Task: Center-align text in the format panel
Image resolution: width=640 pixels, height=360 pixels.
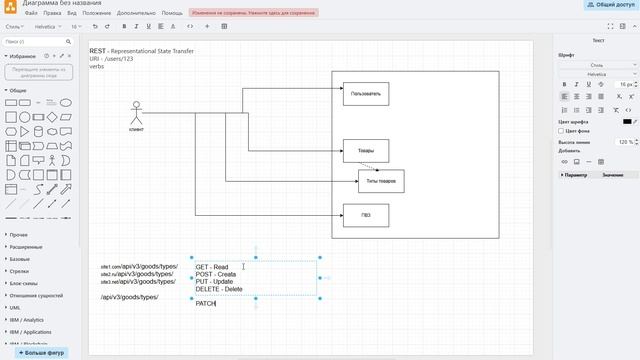Action: 577,97
